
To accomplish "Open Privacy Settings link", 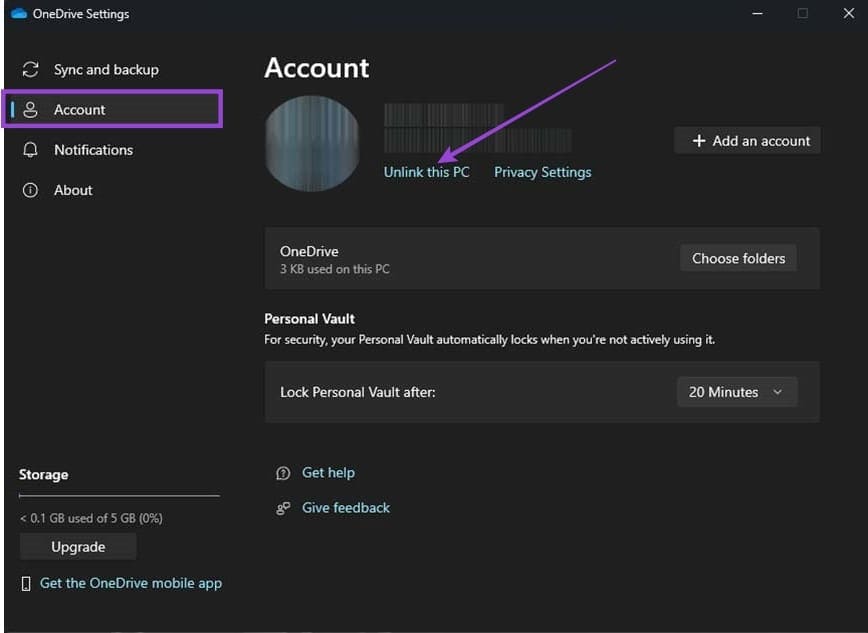I will (x=542, y=172).
